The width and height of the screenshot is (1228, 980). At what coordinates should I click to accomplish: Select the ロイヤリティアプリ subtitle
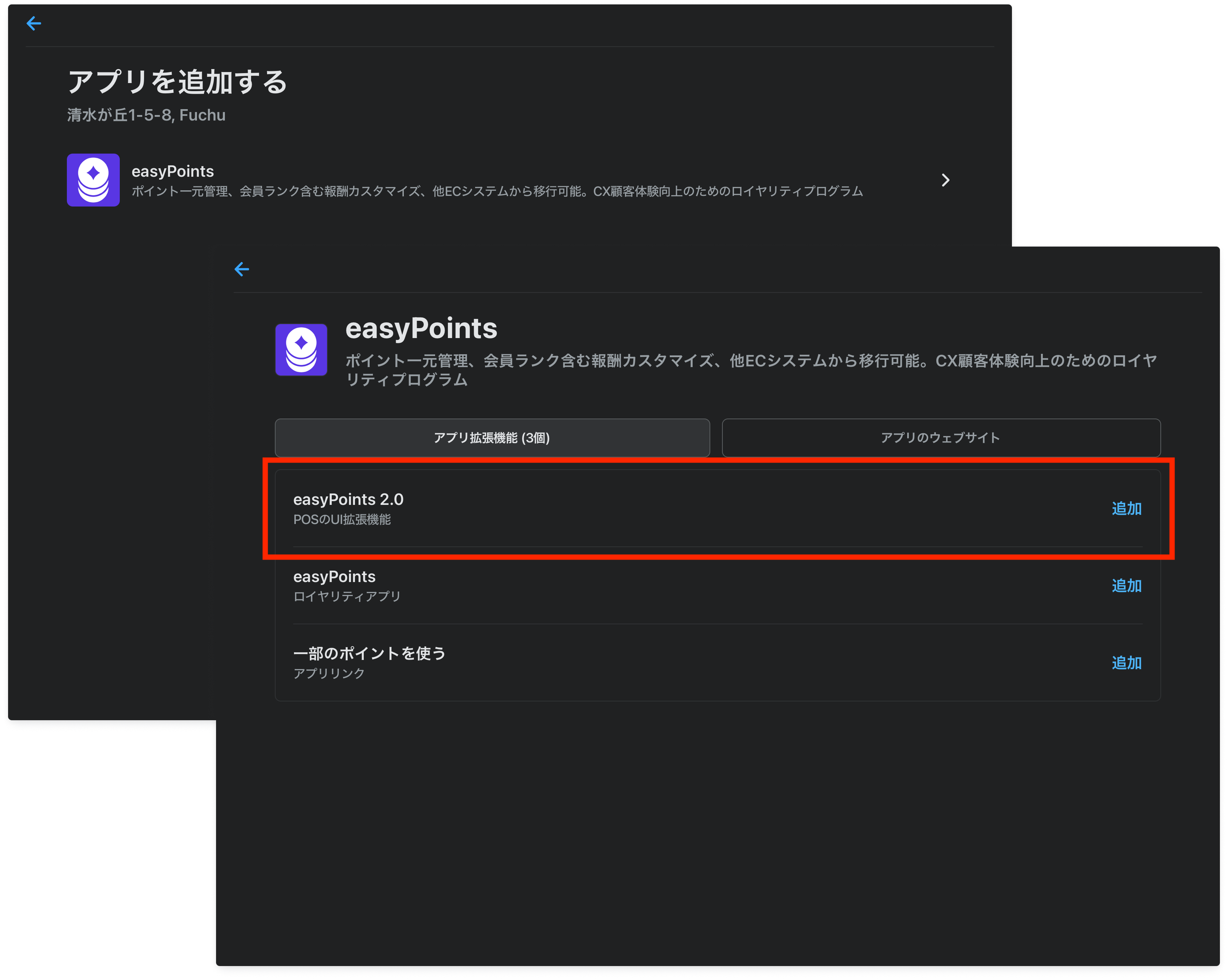[x=347, y=596]
